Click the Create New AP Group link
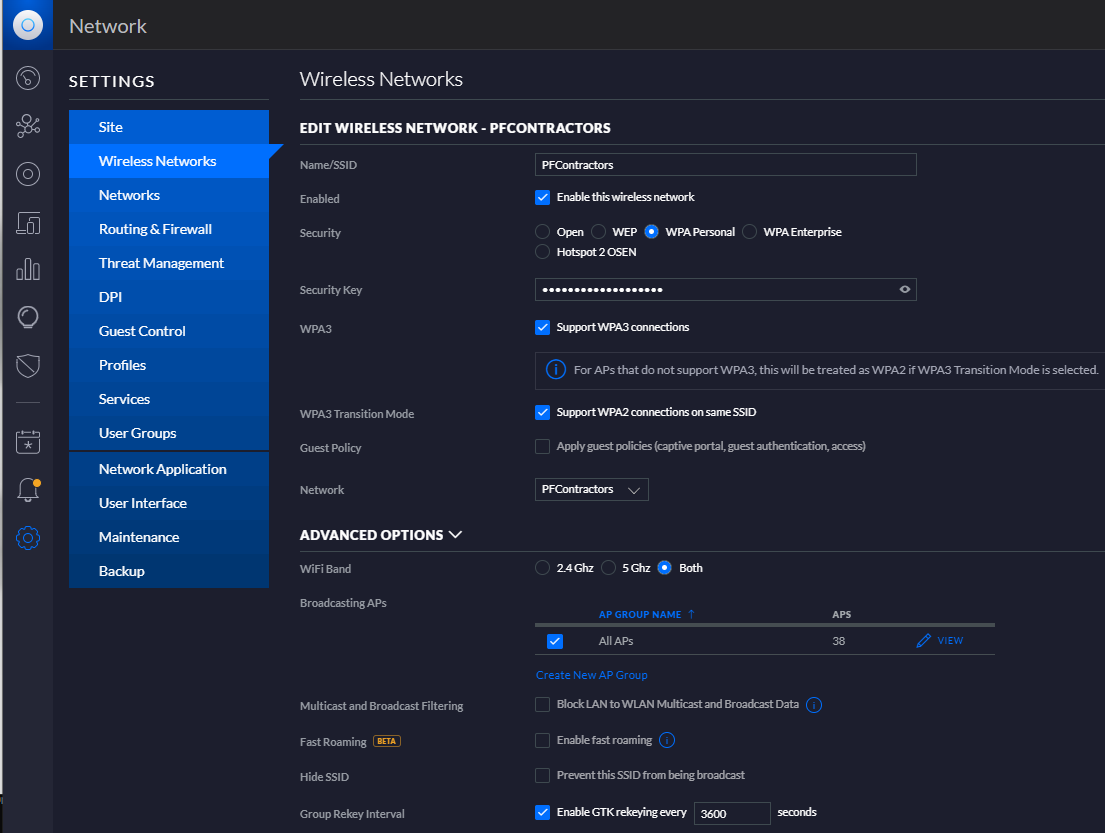The height and width of the screenshot is (833, 1105). click(592, 675)
